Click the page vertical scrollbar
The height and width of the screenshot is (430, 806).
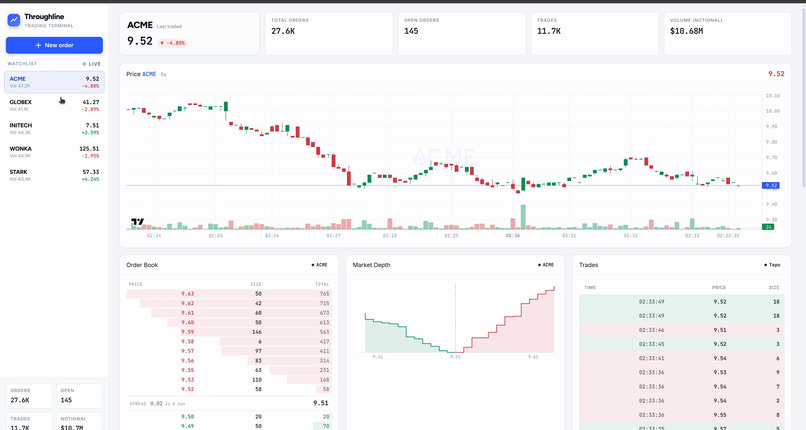click(803, 98)
